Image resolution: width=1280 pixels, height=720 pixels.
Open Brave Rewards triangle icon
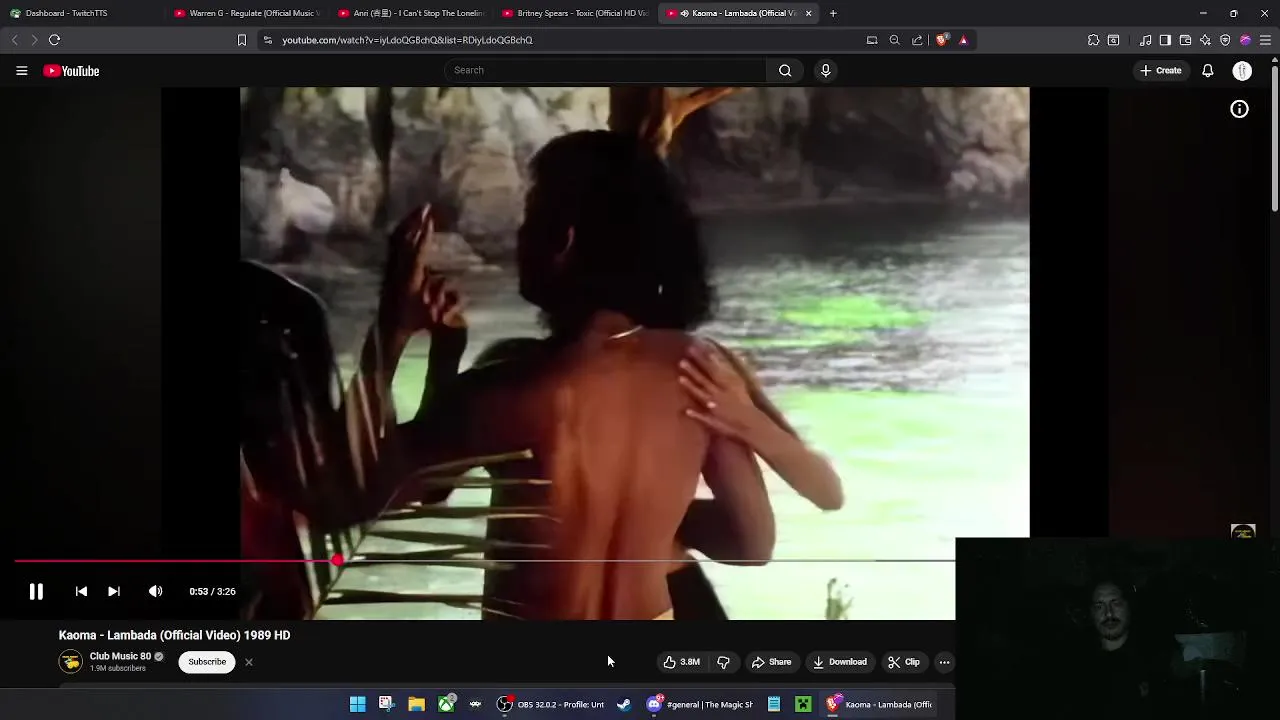coord(963,40)
